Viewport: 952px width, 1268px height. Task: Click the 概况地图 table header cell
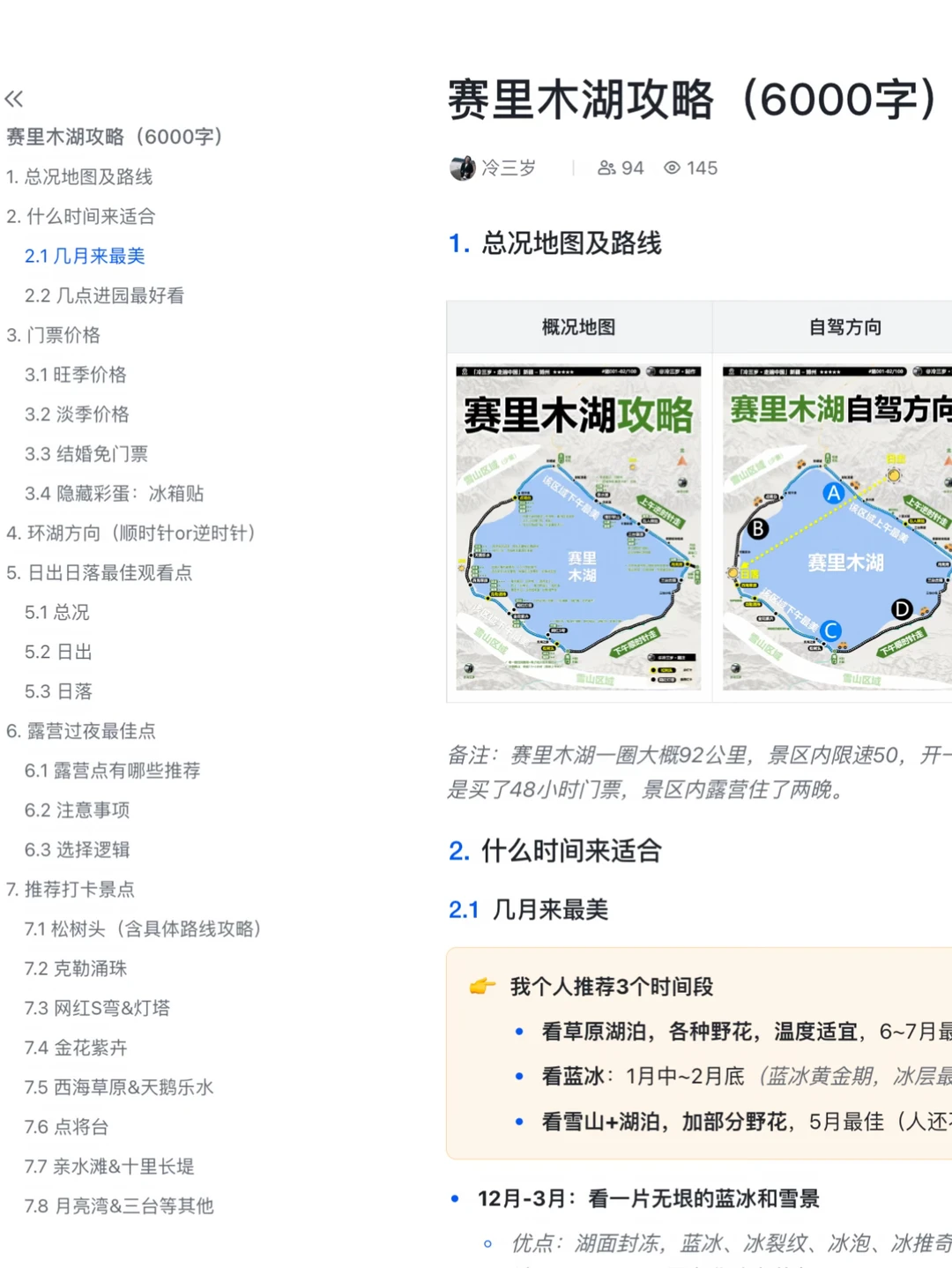coord(578,327)
